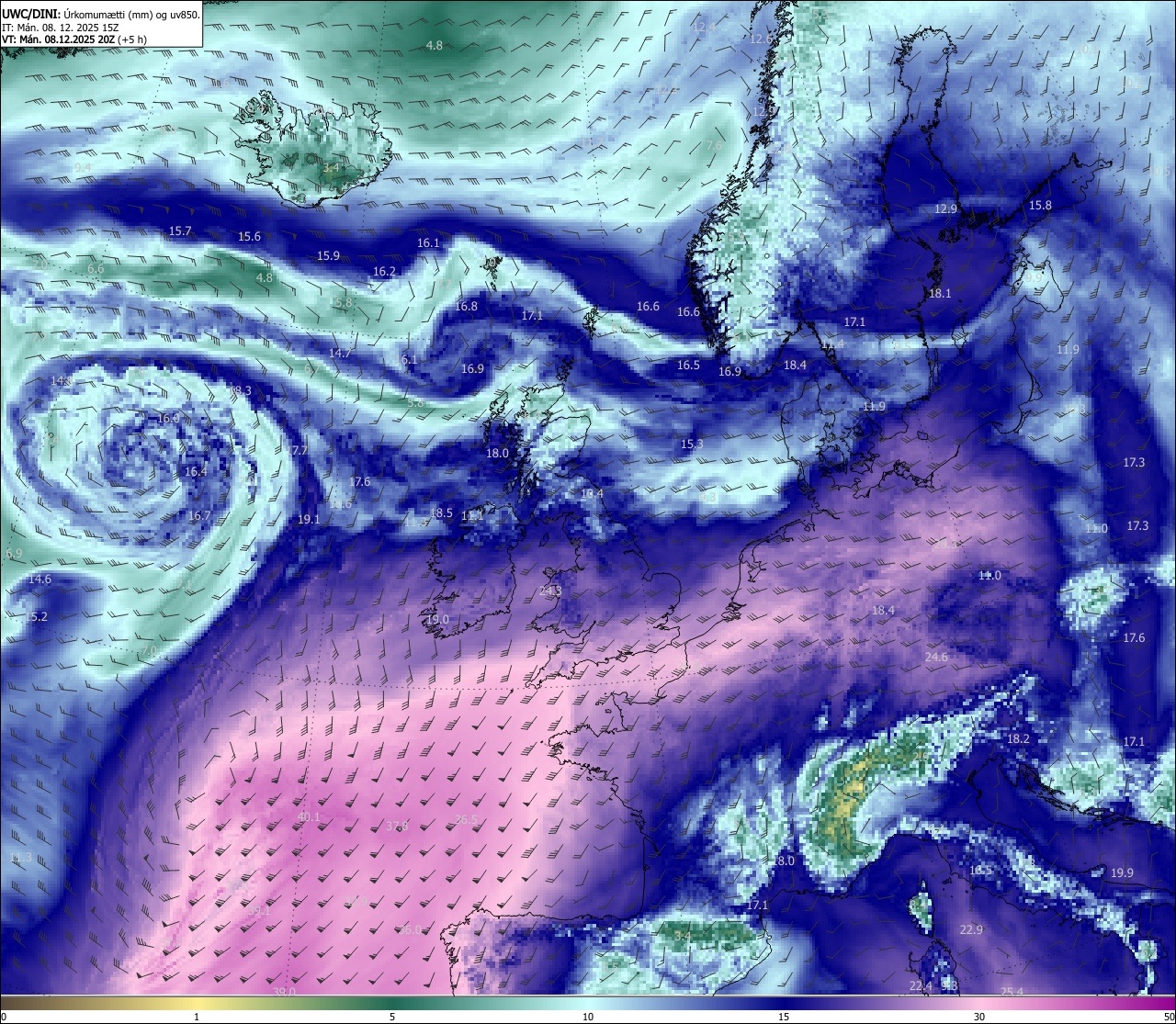
Task: Click the legend label 10
Action: [588, 1017]
